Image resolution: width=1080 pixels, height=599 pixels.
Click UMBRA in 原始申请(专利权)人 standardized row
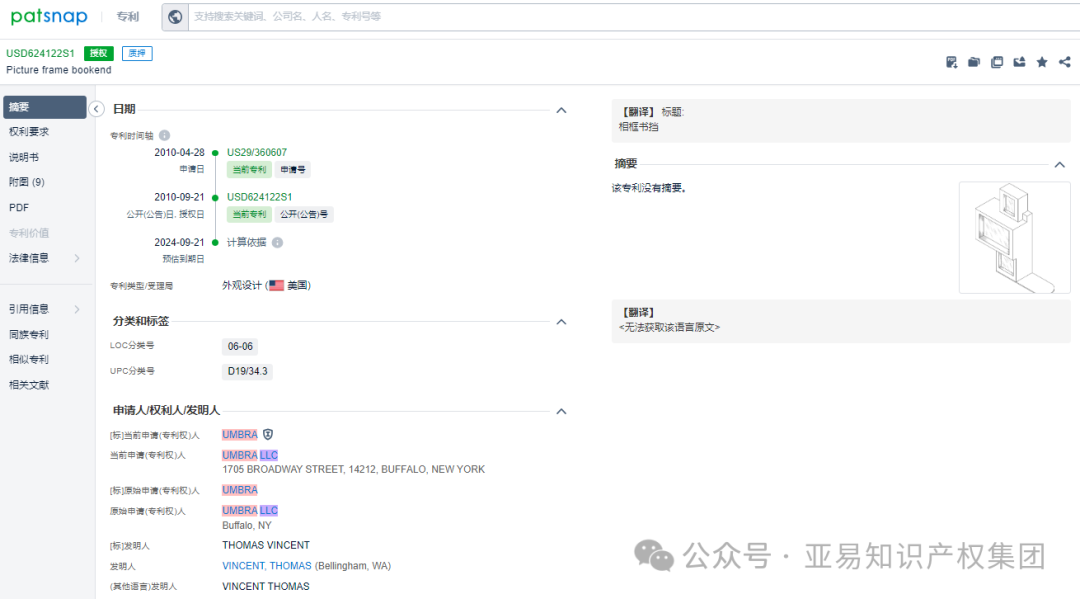240,490
